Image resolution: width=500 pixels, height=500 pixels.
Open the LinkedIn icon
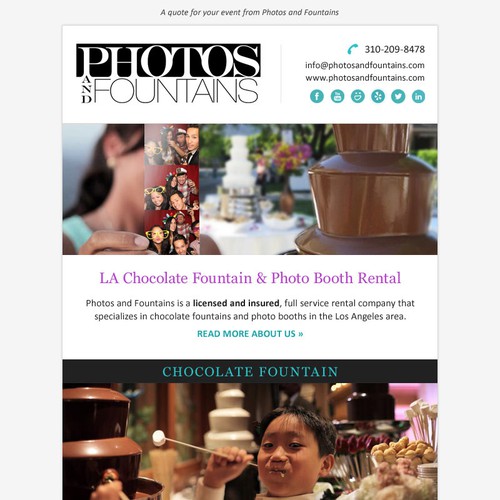coord(418,96)
